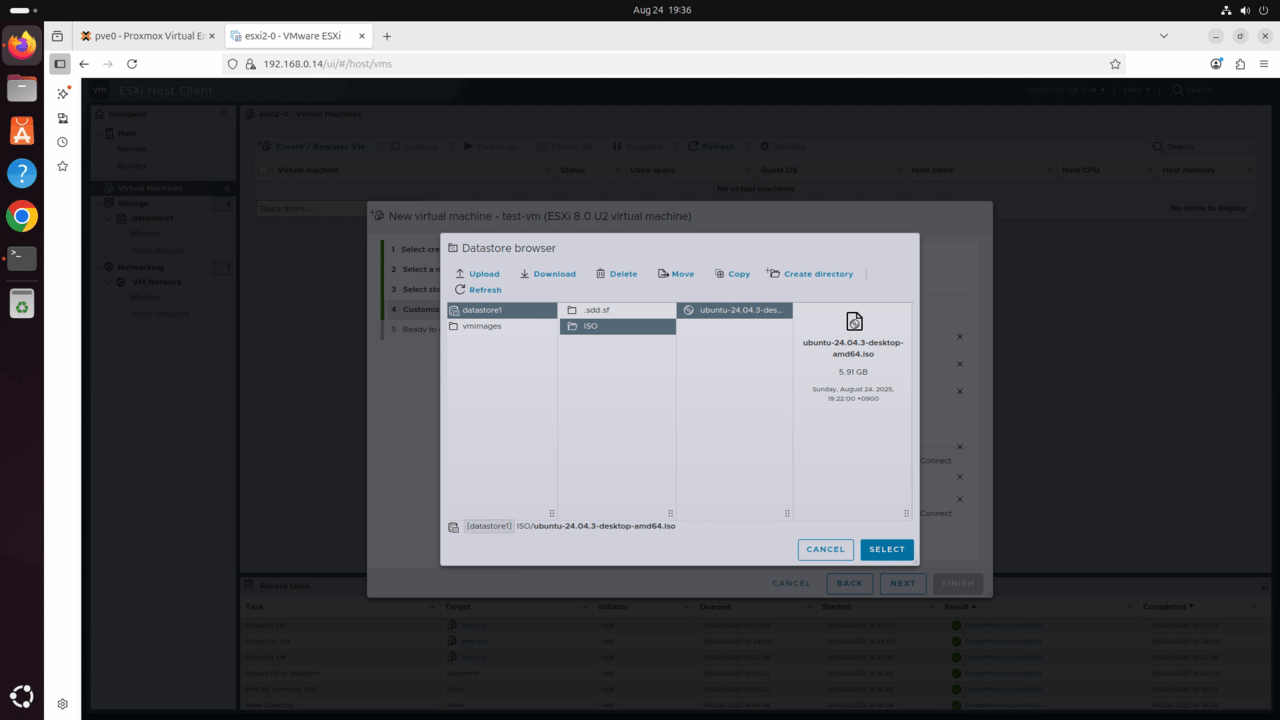The image size is (1280, 720).
Task: Delete the selected file in Datastore browser
Action: 616,274
